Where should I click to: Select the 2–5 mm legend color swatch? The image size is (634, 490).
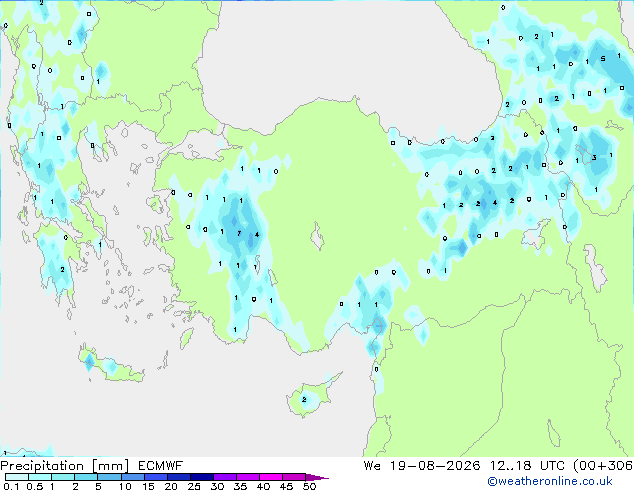[x=86, y=477]
